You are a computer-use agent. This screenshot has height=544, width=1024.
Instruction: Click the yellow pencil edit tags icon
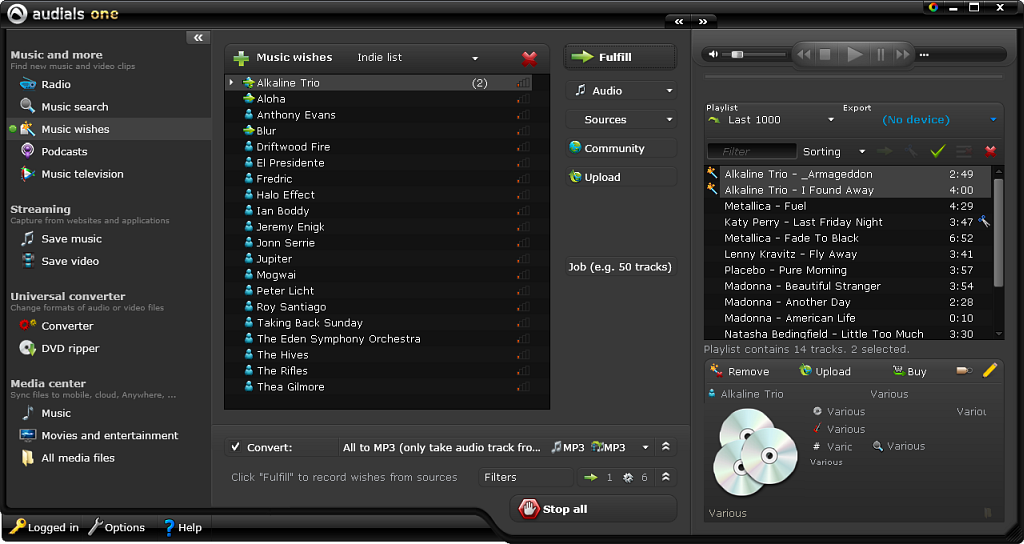(989, 370)
